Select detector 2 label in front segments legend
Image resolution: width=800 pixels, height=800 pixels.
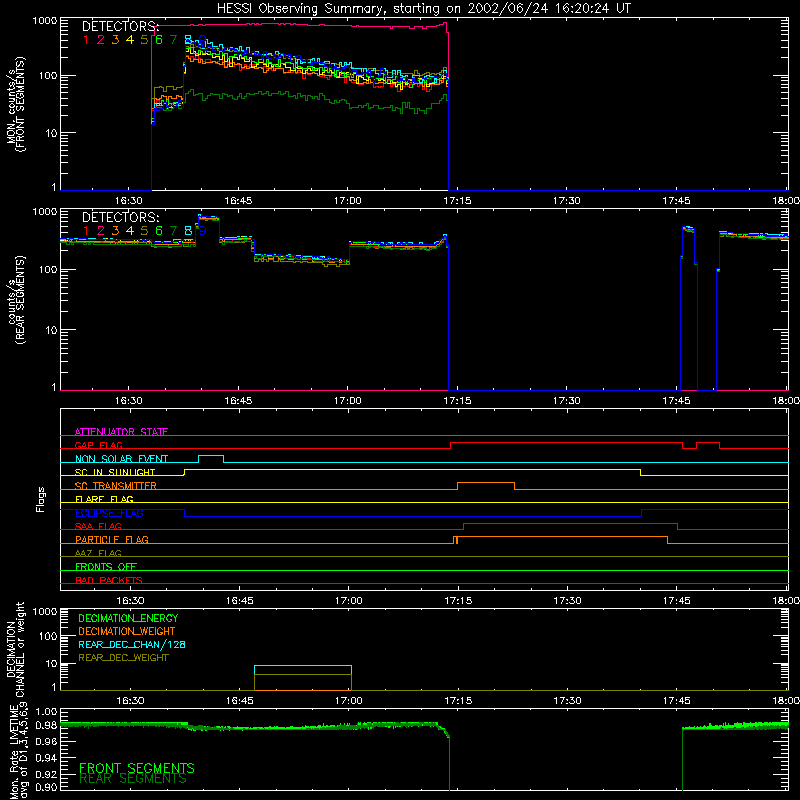point(101,40)
